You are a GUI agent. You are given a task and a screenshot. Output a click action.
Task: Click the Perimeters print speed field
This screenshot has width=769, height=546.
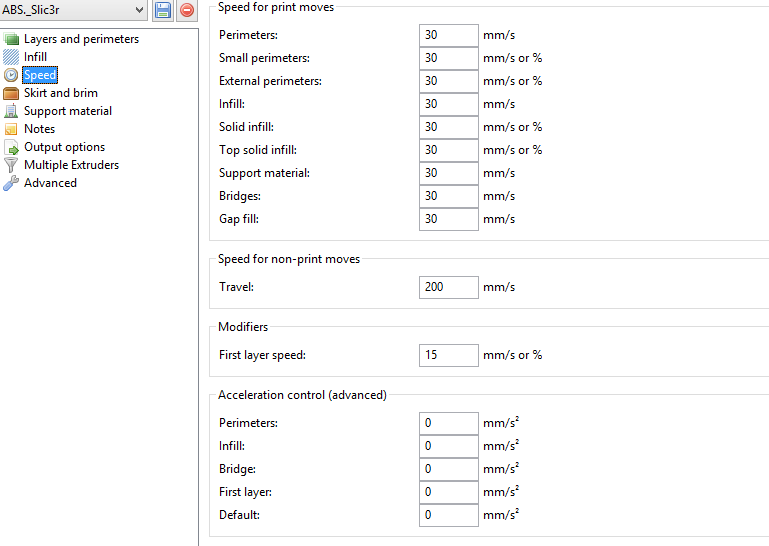coord(448,35)
